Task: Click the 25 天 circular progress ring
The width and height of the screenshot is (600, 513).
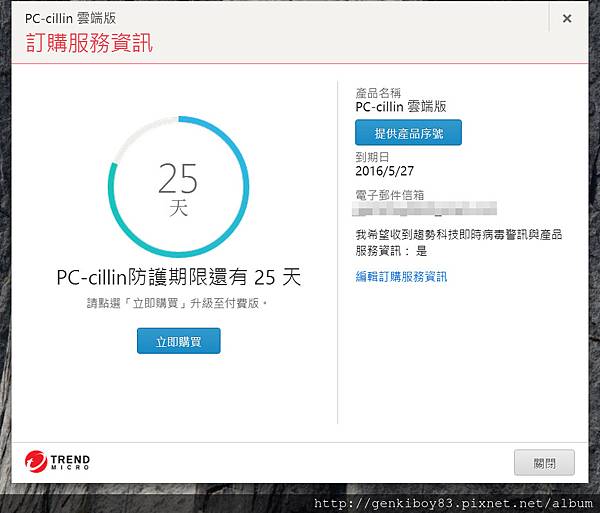Action: 178,186
